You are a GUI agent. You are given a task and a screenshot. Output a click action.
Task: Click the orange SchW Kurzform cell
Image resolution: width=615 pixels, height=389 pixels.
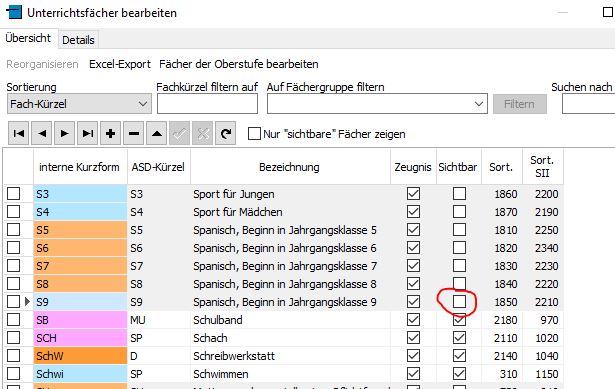[x=80, y=356]
